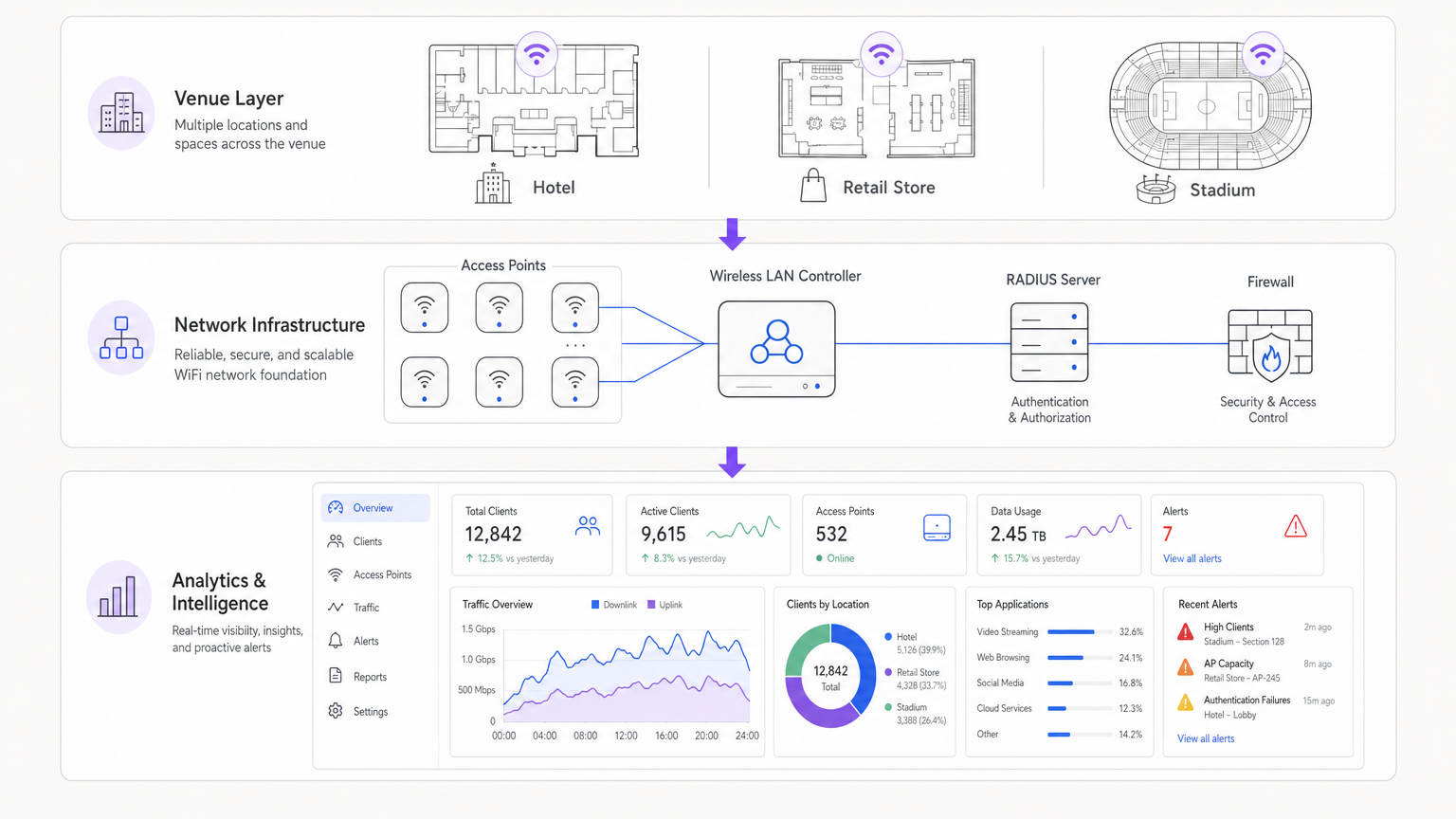Open the Access Points panel
This screenshot has width=1456, height=819.
[381, 574]
